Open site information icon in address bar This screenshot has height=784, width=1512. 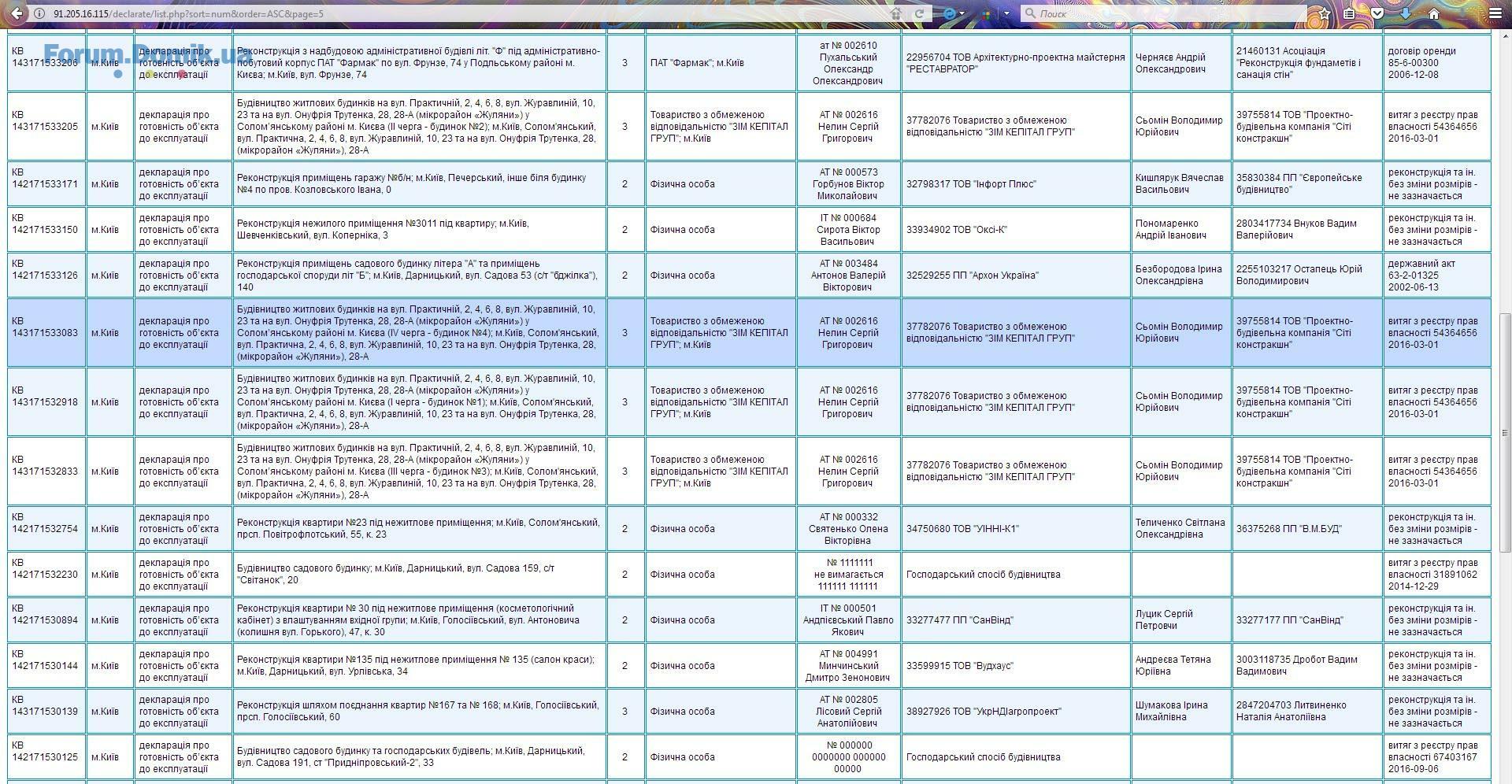41,13
